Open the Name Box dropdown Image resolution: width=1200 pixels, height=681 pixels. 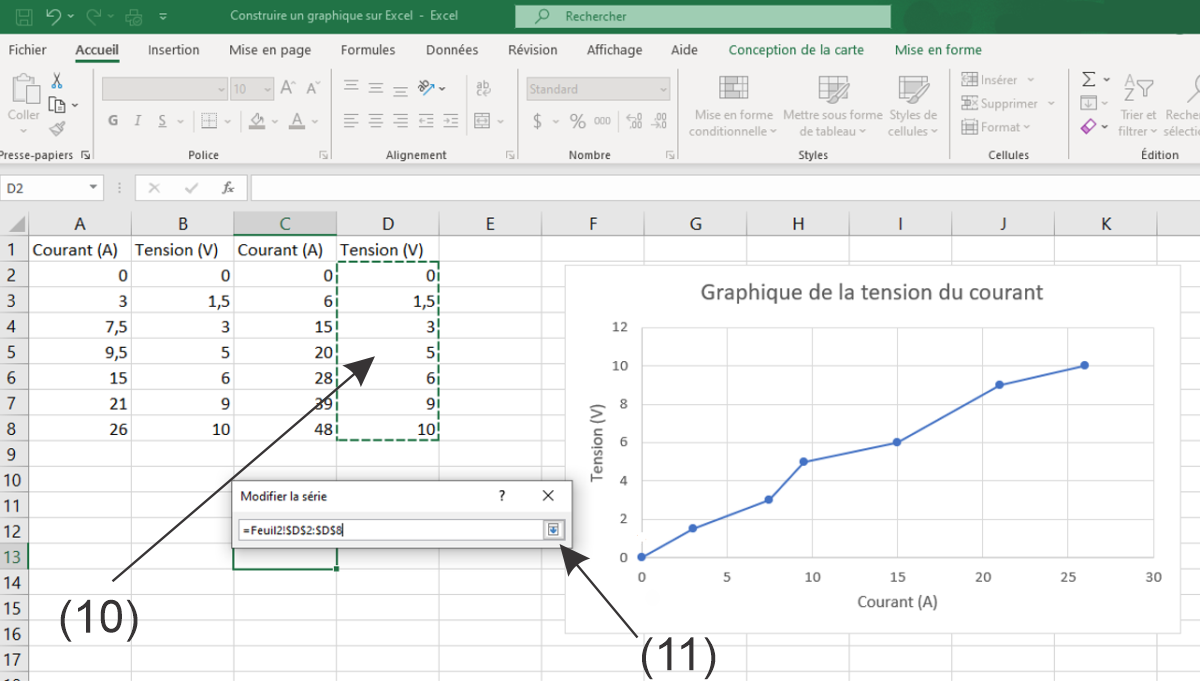[94, 187]
